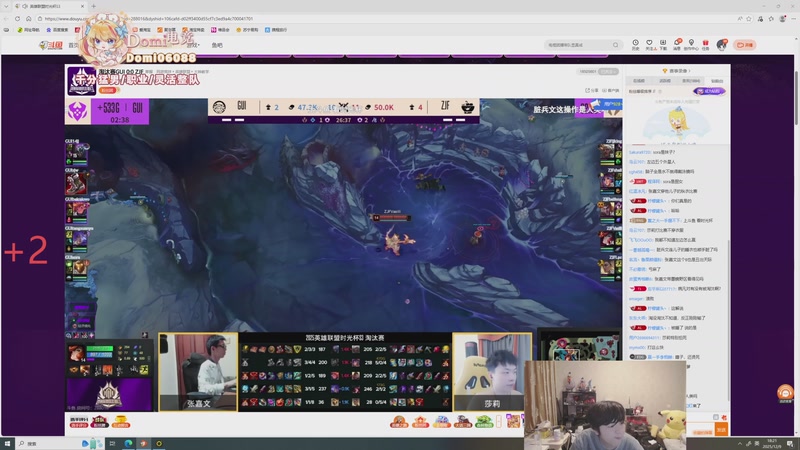Open the 苏宁易购 bookmark
This screenshot has width=800, height=450.
247,30
